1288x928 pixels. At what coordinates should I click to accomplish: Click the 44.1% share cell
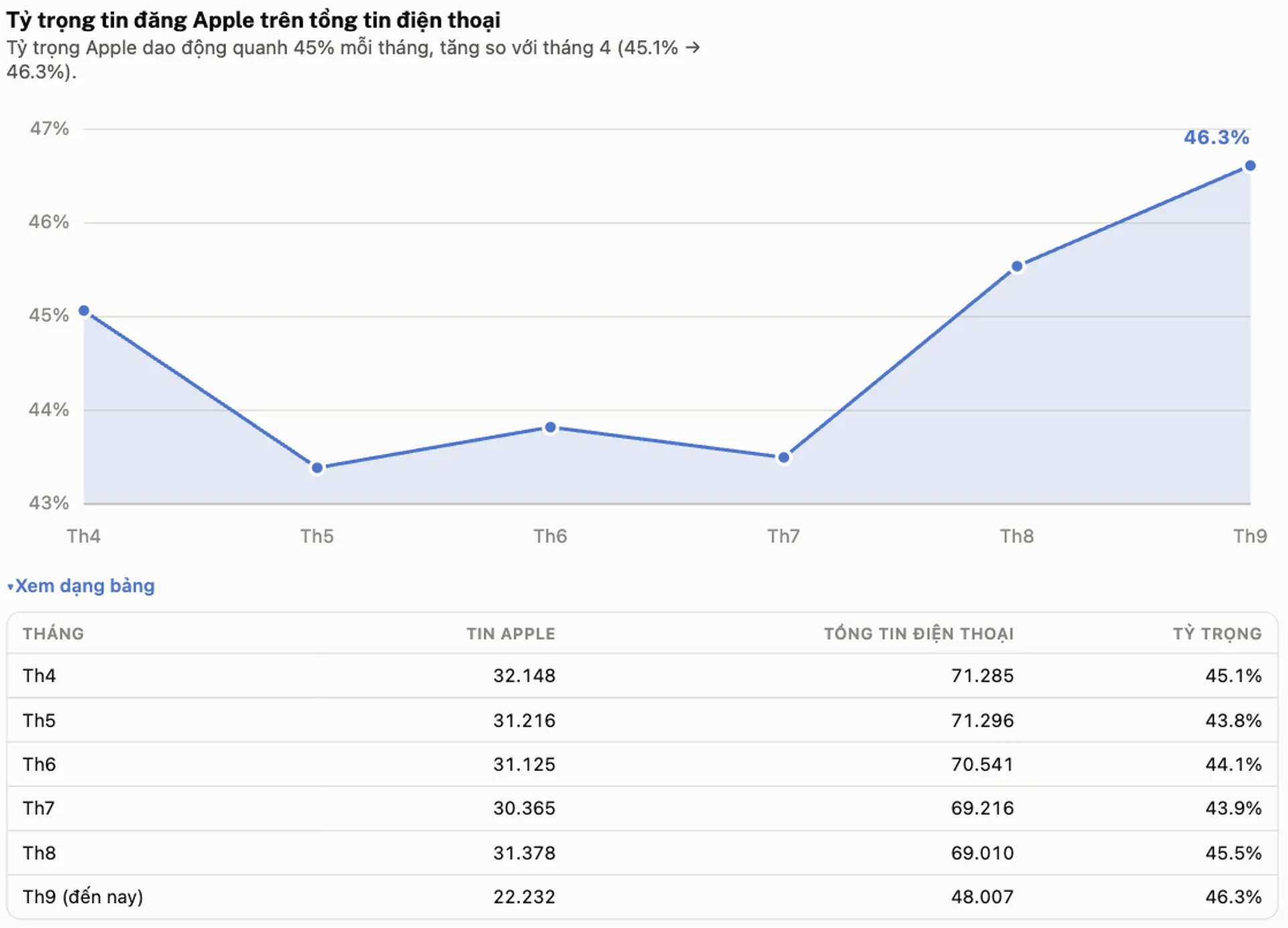click(x=1234, y=764)
